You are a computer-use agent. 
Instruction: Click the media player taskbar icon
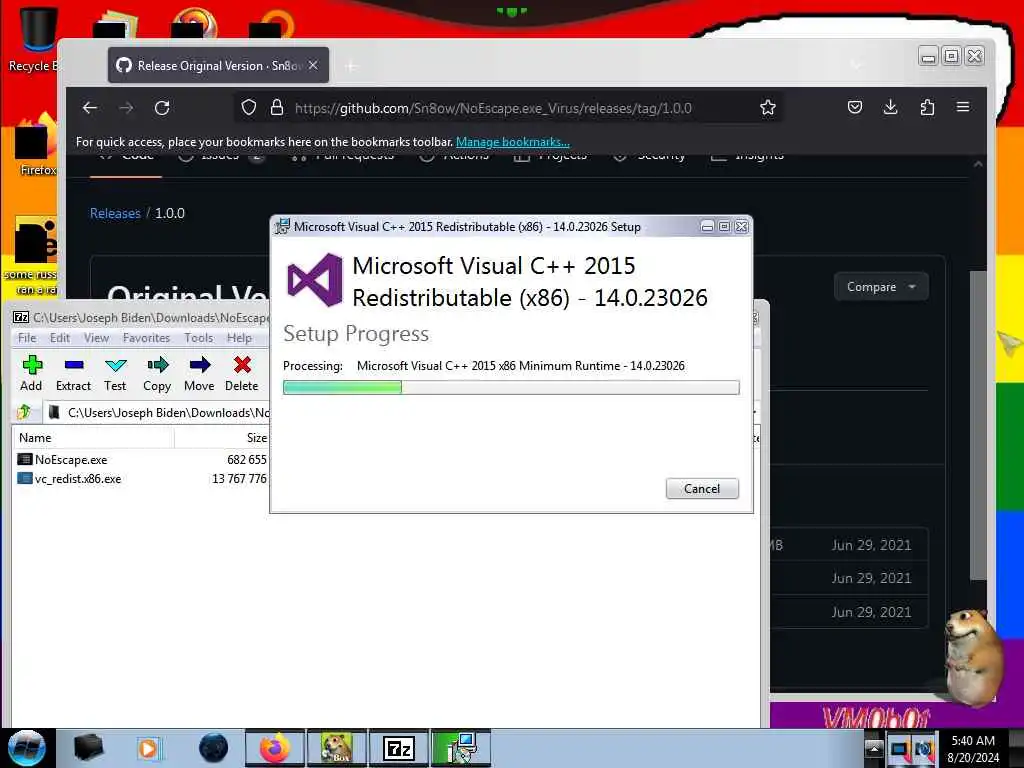tap(148, 748)
